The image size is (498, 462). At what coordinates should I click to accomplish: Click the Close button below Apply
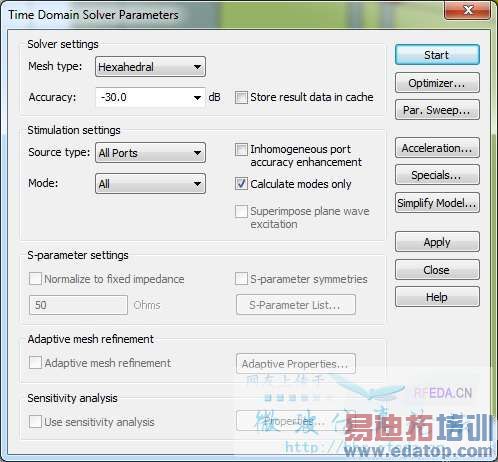tap(437, 269)
